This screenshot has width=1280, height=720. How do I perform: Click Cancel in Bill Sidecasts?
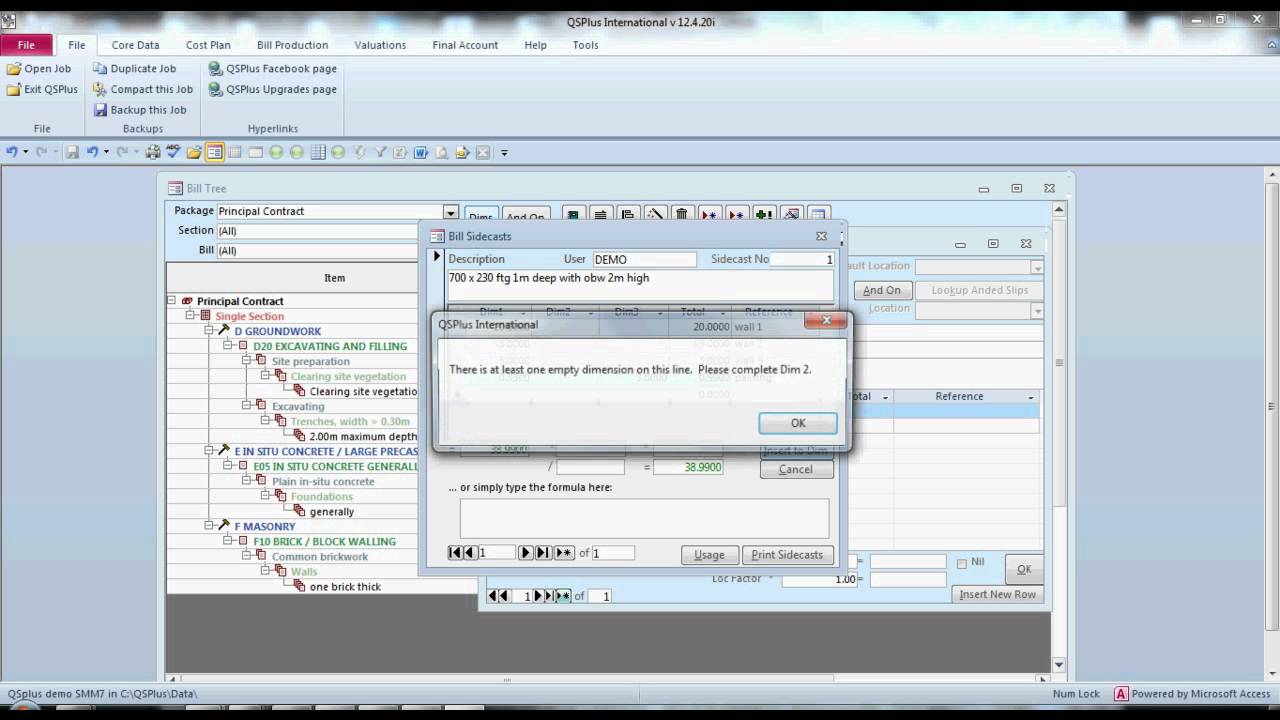pos(796,469)
